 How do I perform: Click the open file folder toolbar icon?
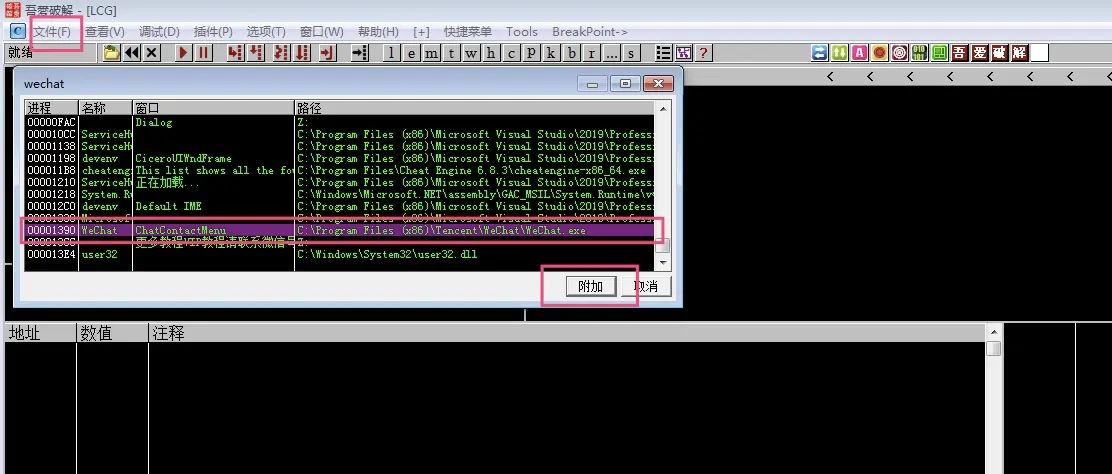(x=111, y=53)
